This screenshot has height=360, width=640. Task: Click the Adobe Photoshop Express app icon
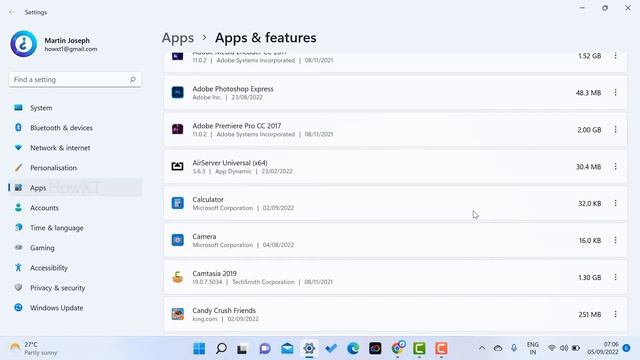[x=178, y=93]
